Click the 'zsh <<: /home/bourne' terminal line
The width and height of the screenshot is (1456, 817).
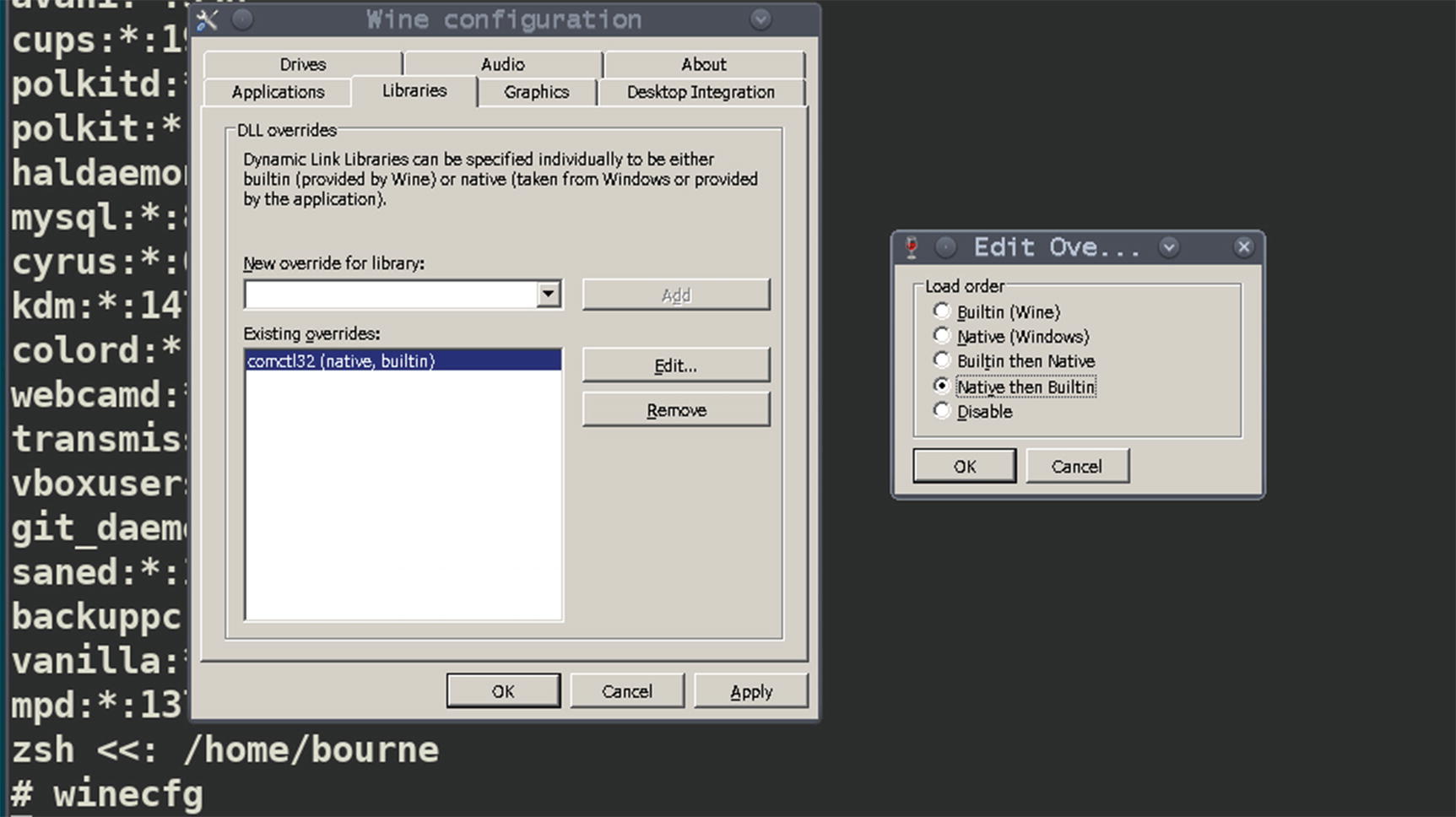click(x=225, y=749)
